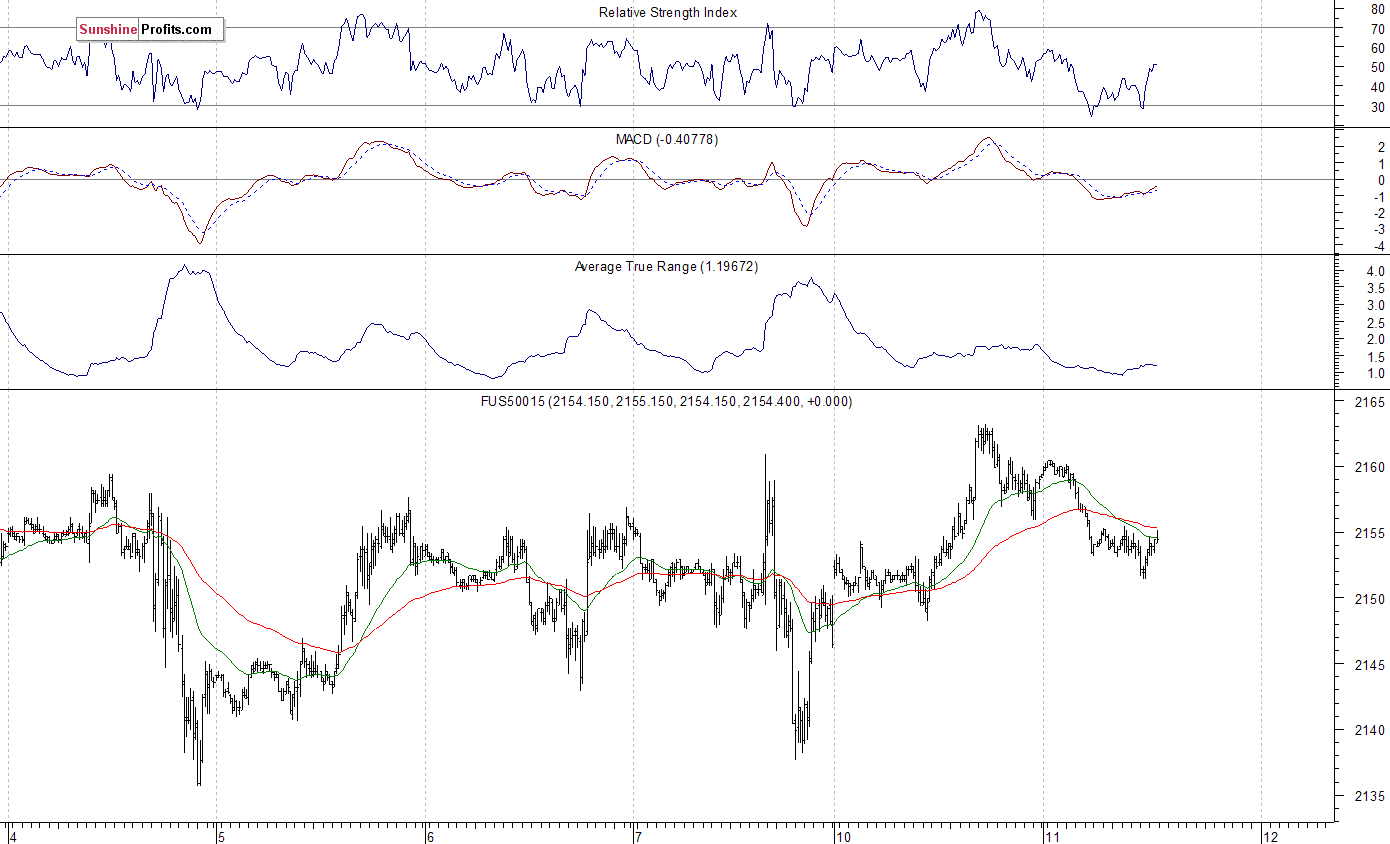Click price axis label 2155
Screen dimensions: 1390x844
click(x=1371, y=533)
